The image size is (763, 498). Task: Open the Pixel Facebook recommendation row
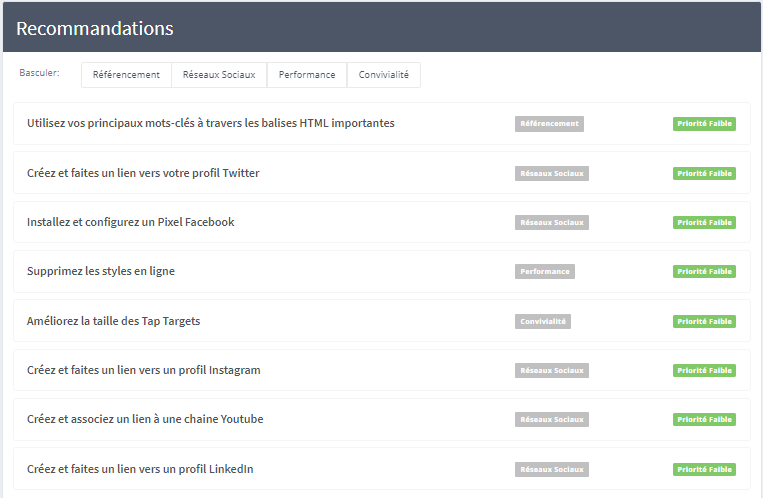131,222
